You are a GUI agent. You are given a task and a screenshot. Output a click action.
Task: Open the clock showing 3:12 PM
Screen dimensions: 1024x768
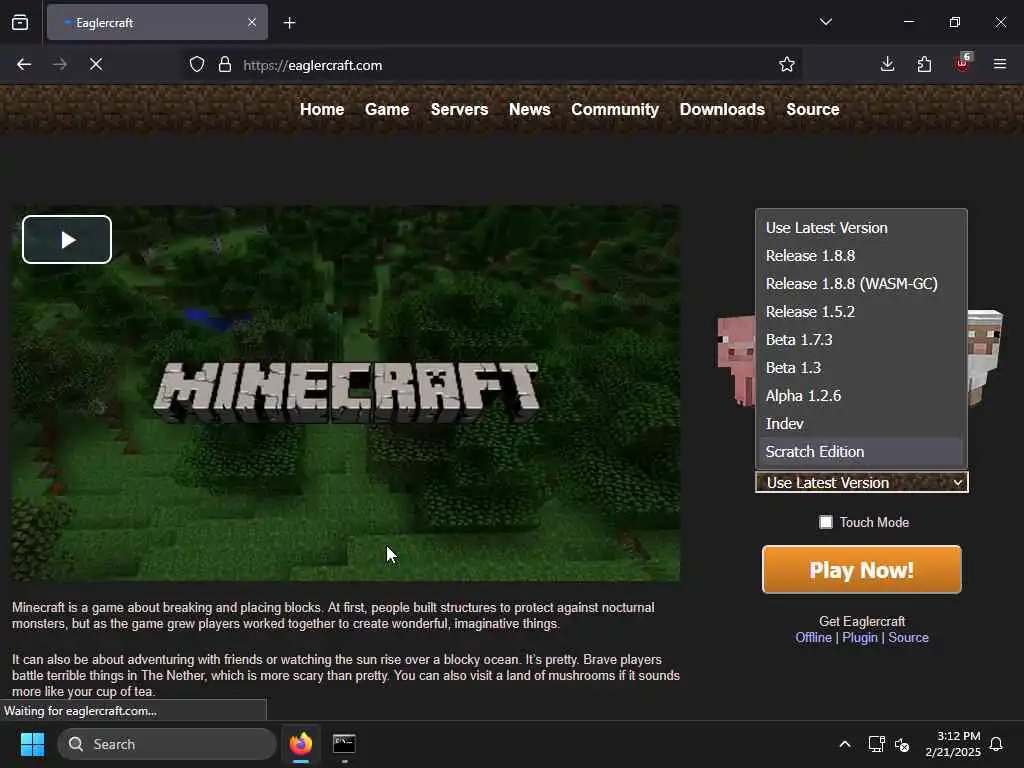(x=953, y=744)
